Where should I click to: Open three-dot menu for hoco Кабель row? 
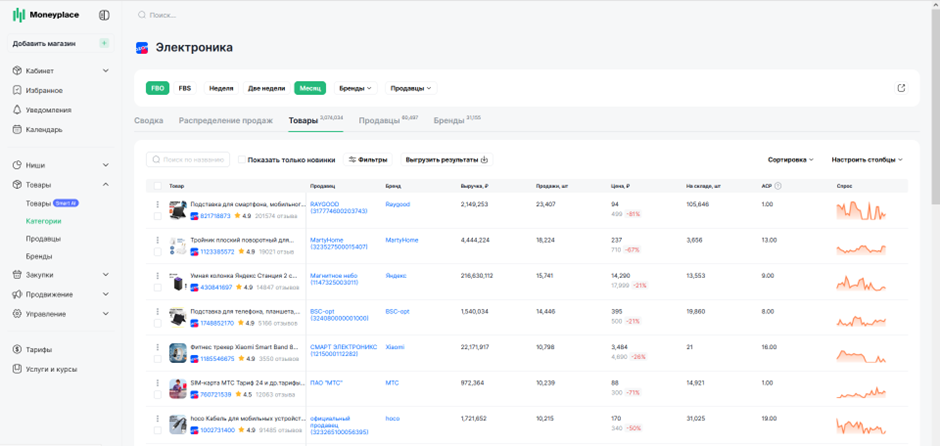coord(158,418)
